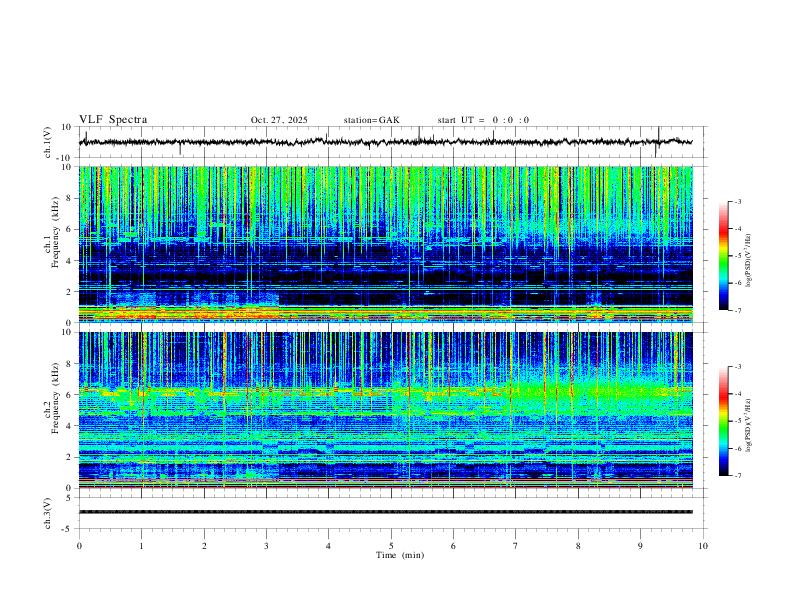Click the "8" kHz tick of ch.1 spectrogram
This screenshot has width=792, height=612.
pyautogui.click(x=69, y=198)
